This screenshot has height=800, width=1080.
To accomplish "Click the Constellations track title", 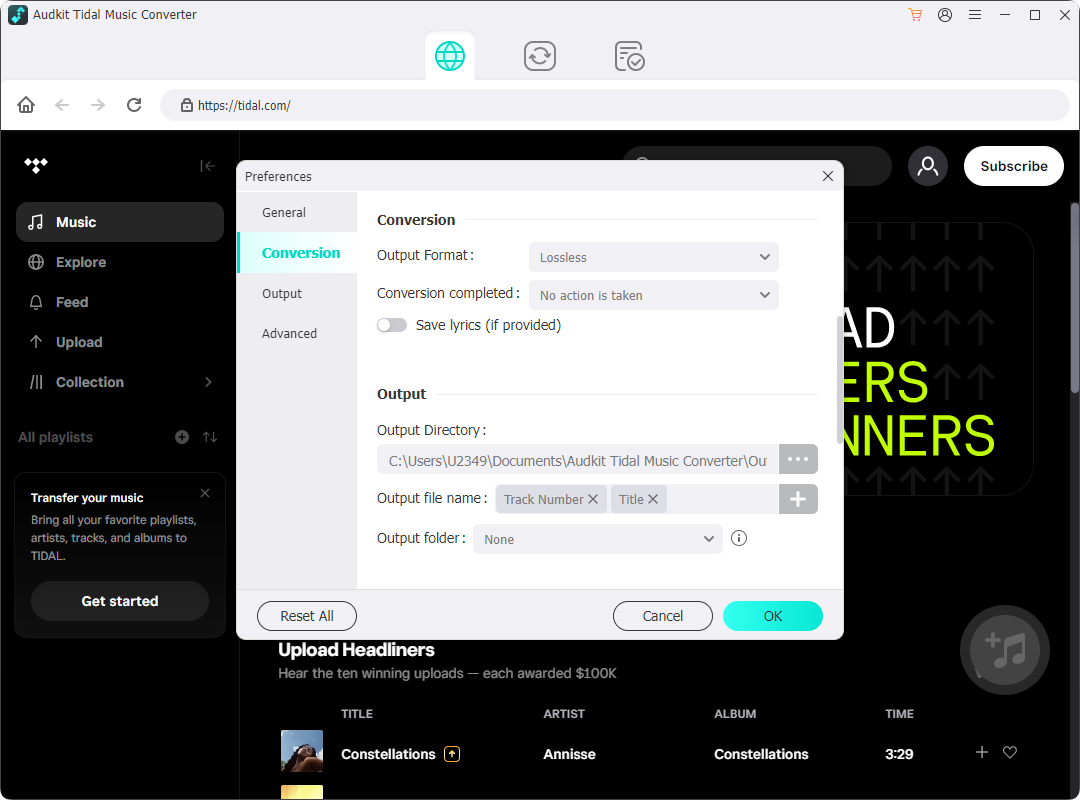I will (388, 754).
